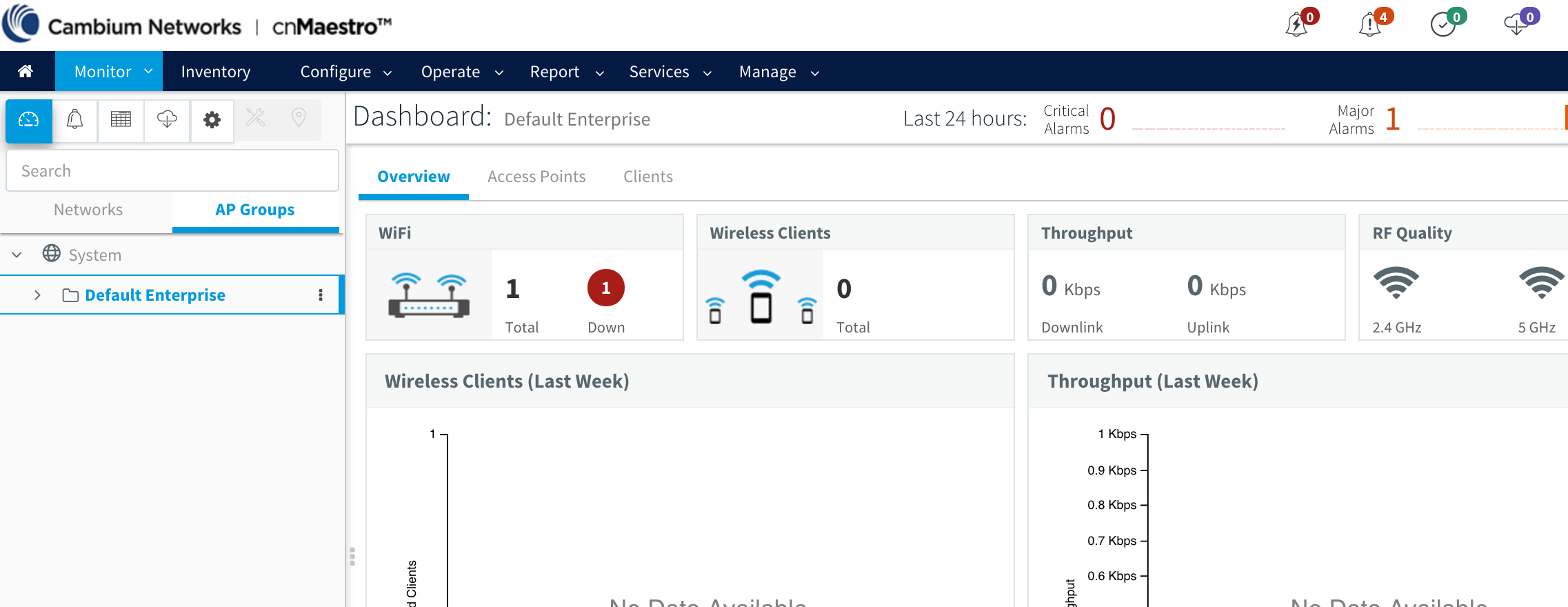
Task: Click the 5 GHz signal icon
Action: point(1541,282)
